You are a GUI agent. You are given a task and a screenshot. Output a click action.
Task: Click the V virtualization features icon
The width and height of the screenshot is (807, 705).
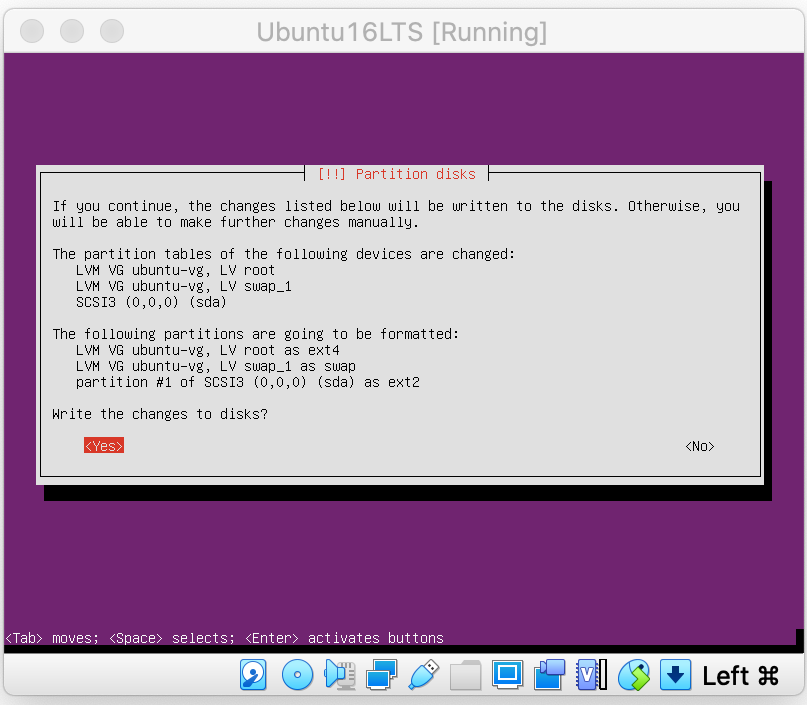pos(591,676)
